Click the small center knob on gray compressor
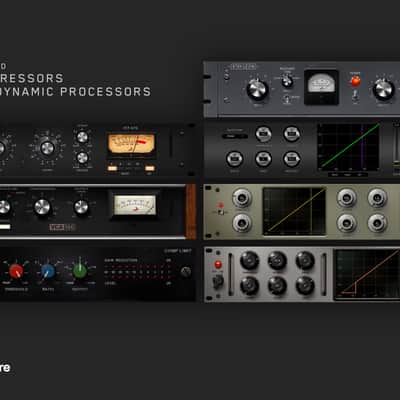400x400 pixels. (287, 81)
